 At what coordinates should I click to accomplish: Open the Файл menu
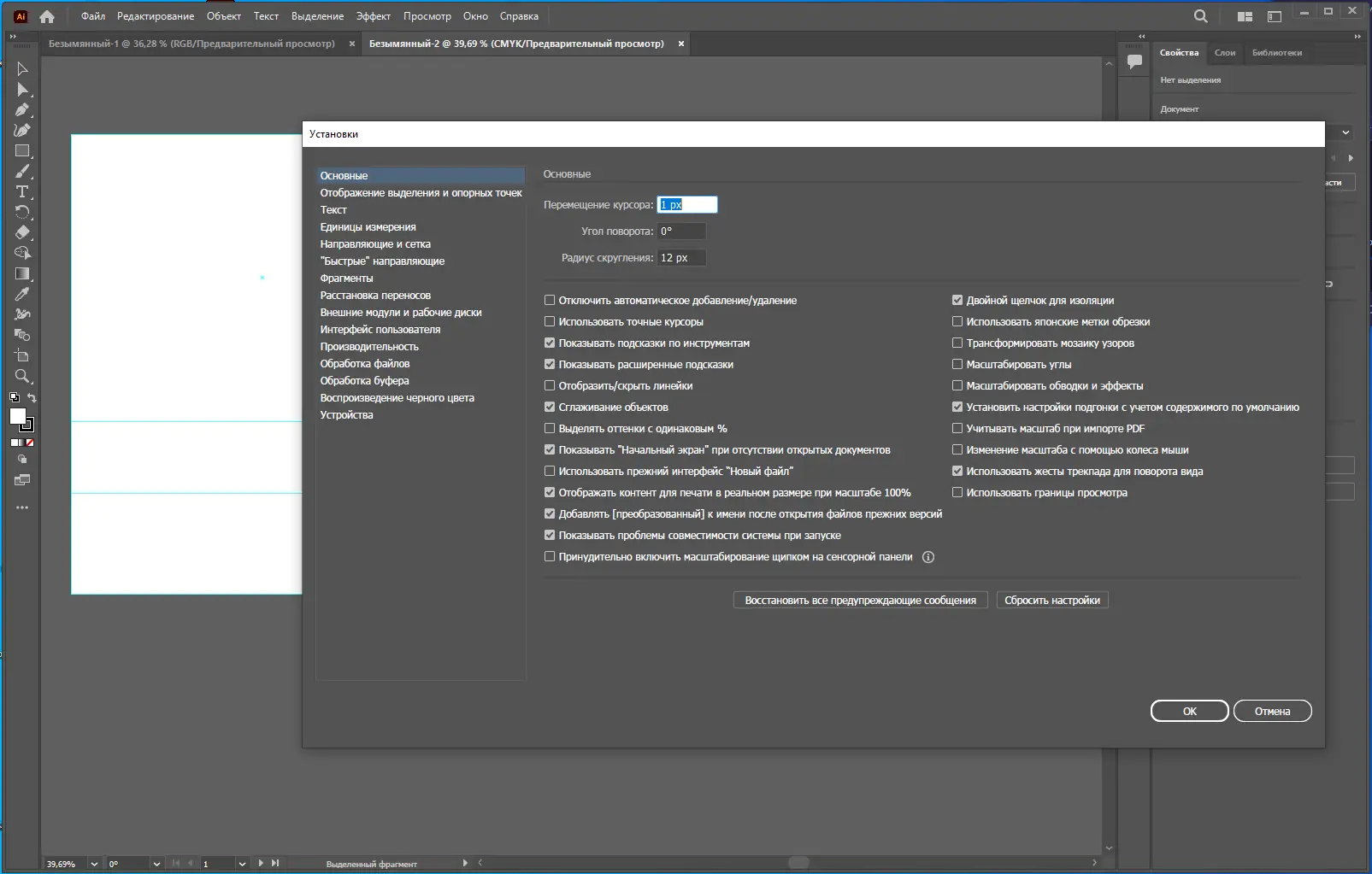click(93, 16)
